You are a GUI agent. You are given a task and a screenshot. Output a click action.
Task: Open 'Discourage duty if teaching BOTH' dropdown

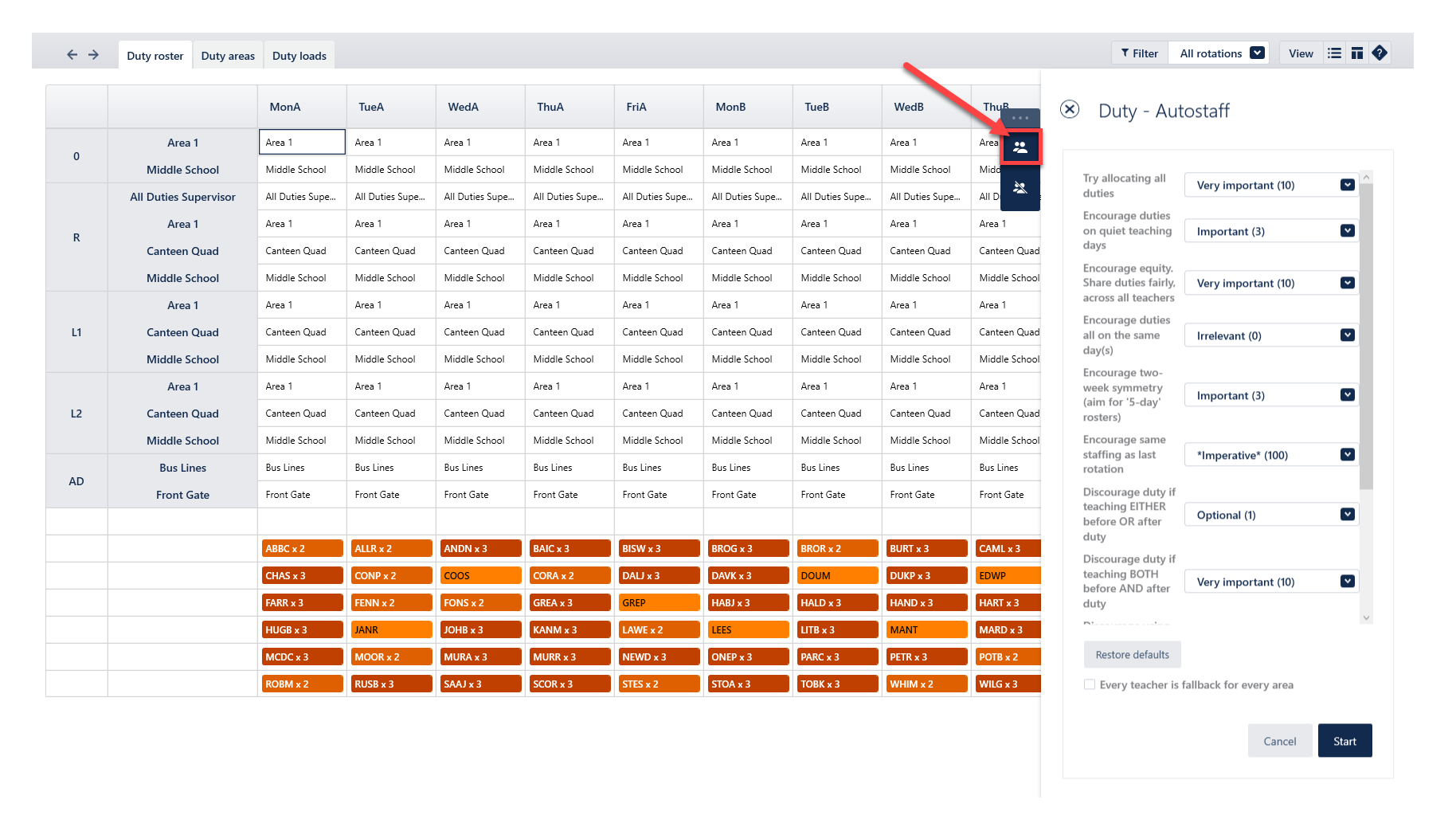point(1272,582)
